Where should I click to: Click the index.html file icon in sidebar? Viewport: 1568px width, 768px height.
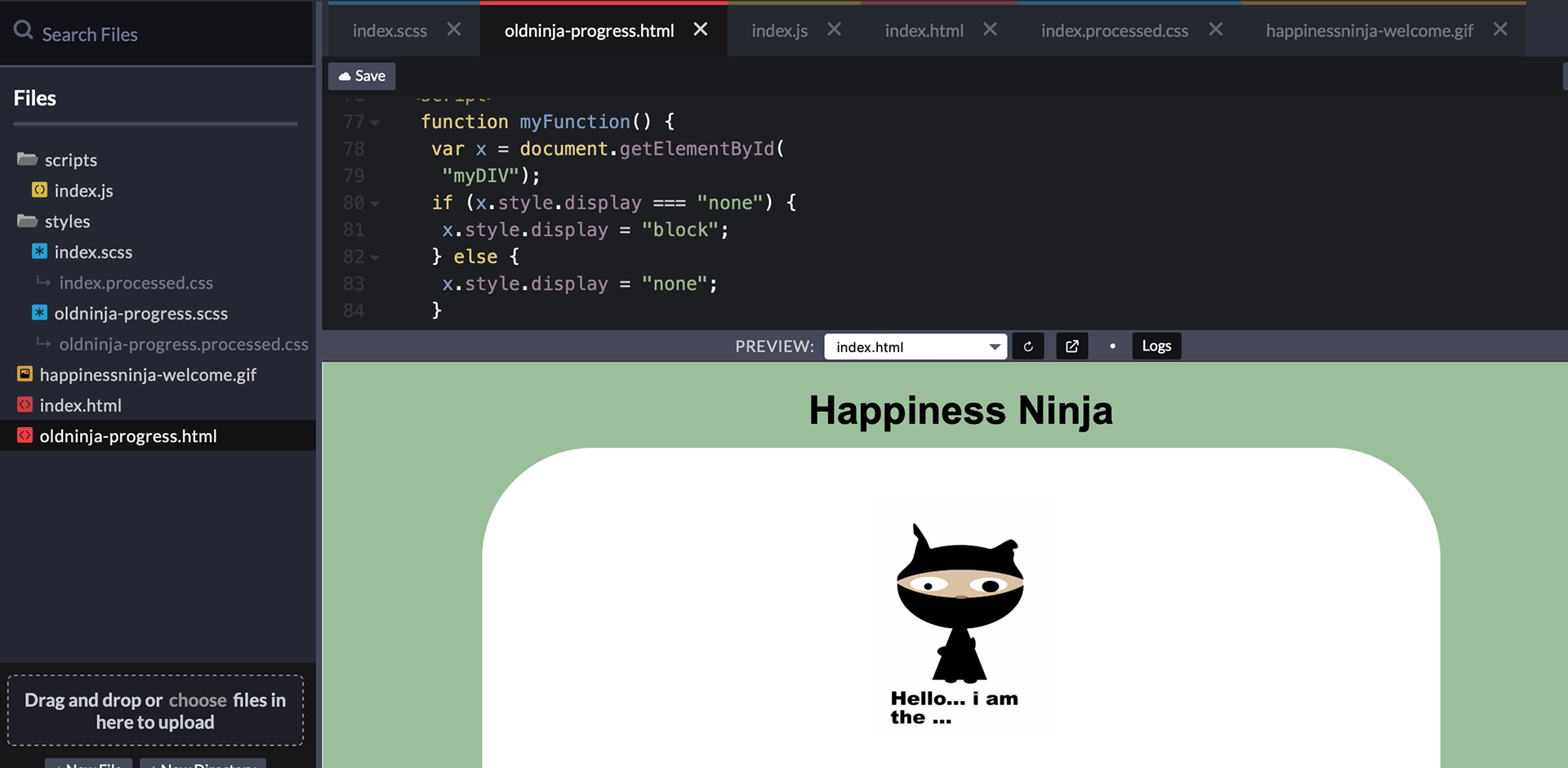(x=25, y=405)
